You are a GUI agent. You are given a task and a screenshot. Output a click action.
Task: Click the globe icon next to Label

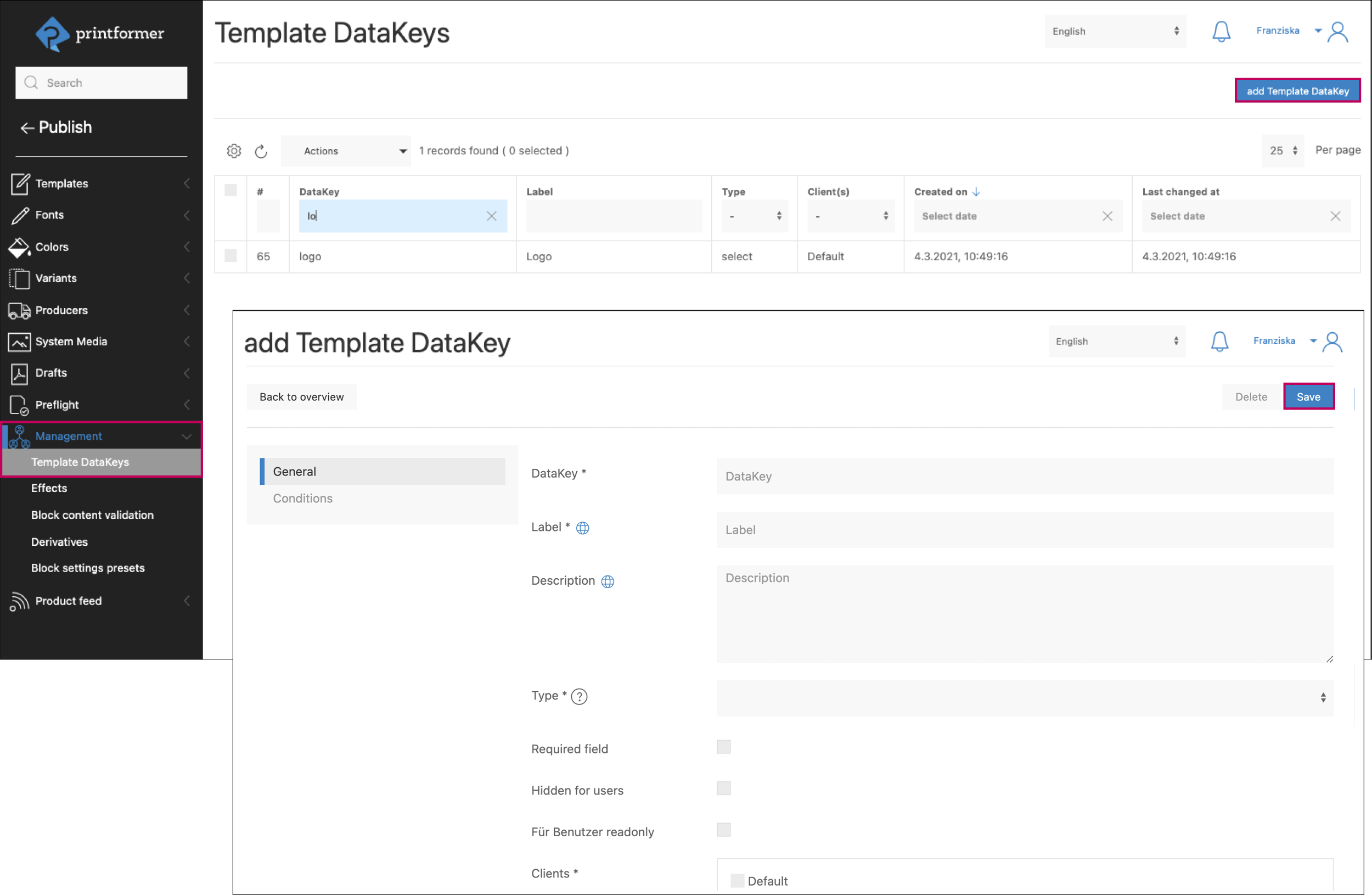[583, 527]
